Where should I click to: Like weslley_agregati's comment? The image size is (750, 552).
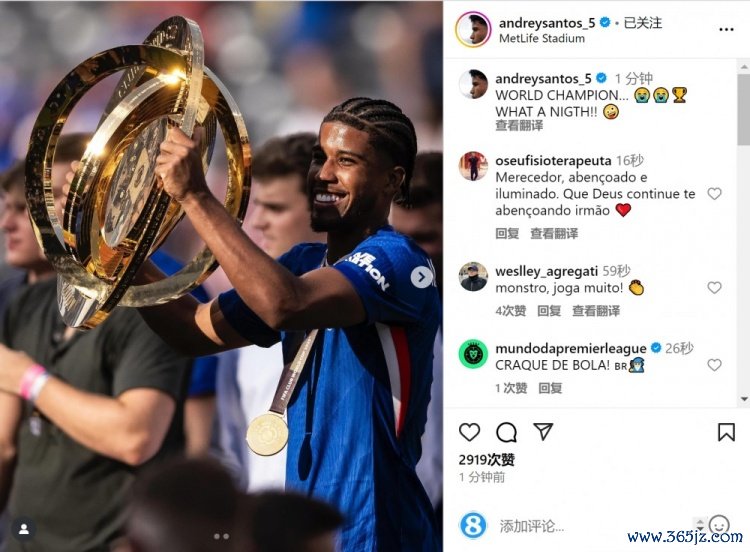coord(714,287)
